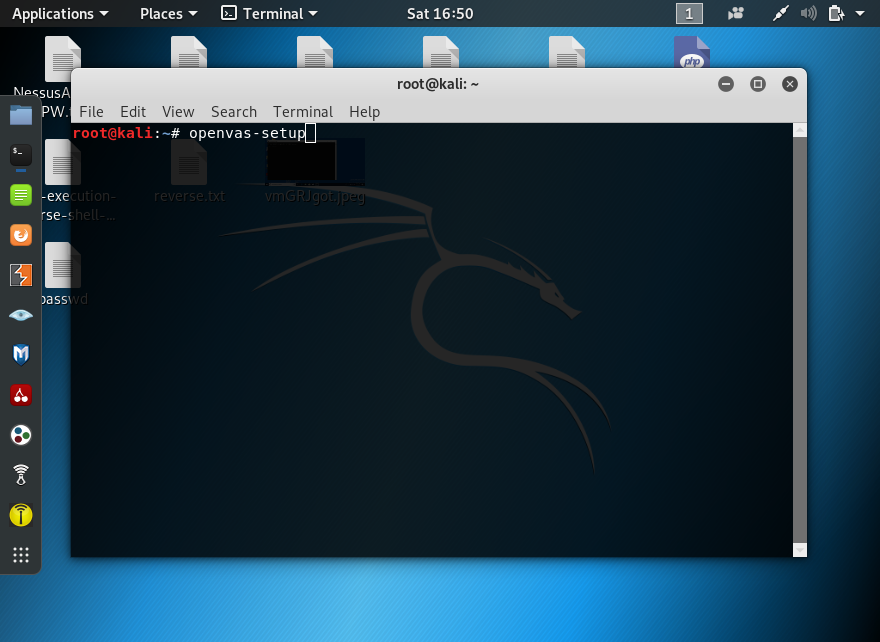Click the screen recorder camera icon in top bar
This screenshot has width=880, height=642.
coord(736,13)
